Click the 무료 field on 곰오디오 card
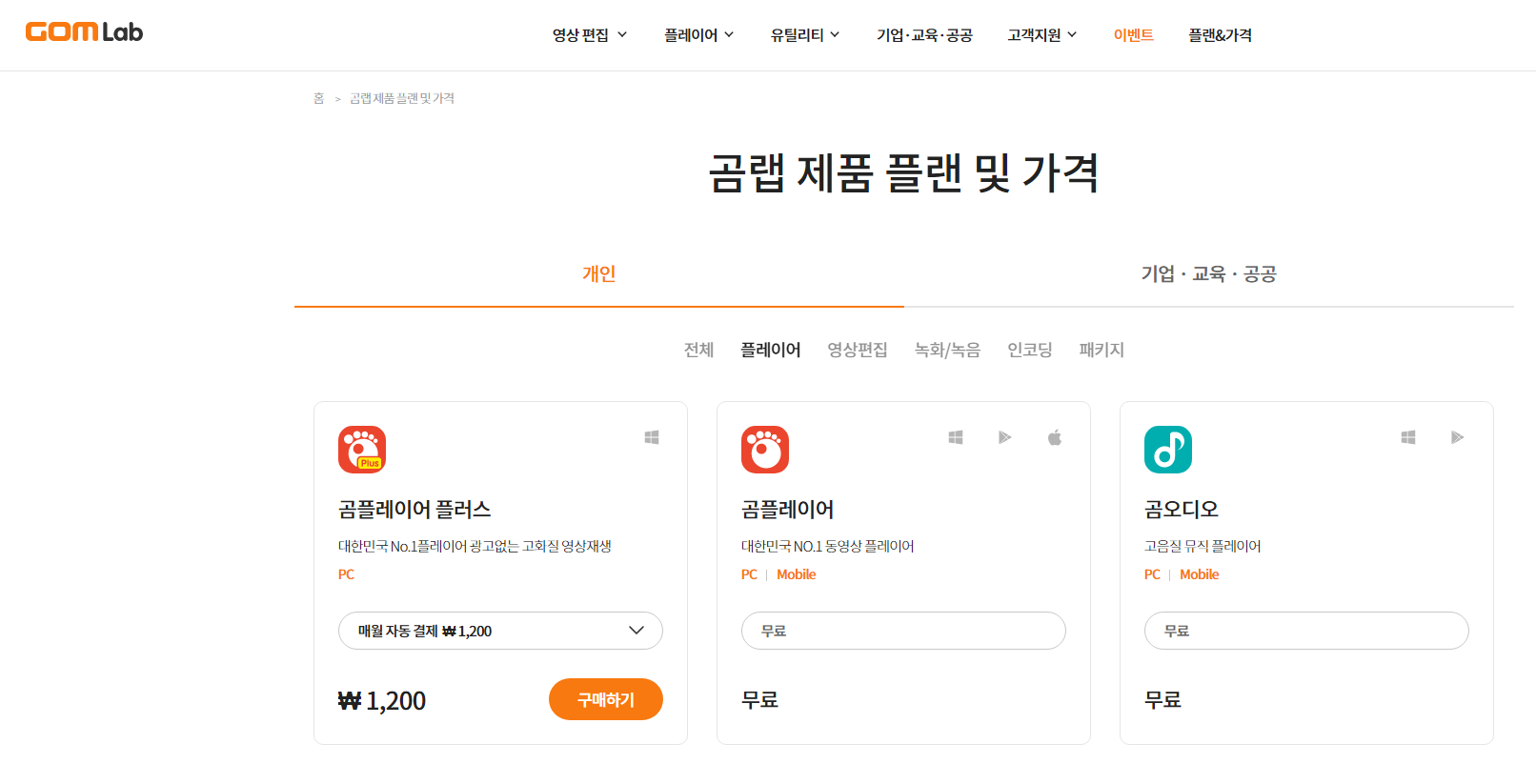Screen dimensions: 1536x784 click(1306, 631)
